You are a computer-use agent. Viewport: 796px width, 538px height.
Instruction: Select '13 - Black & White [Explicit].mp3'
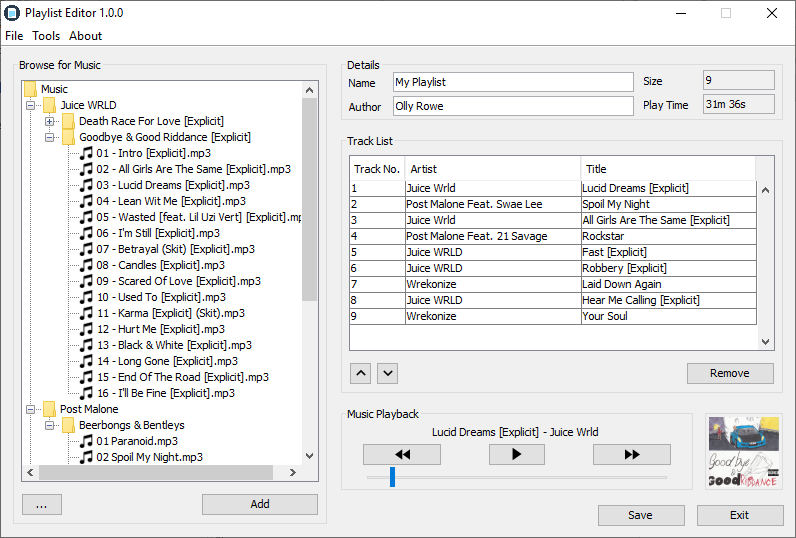click(x=174, y=345)
